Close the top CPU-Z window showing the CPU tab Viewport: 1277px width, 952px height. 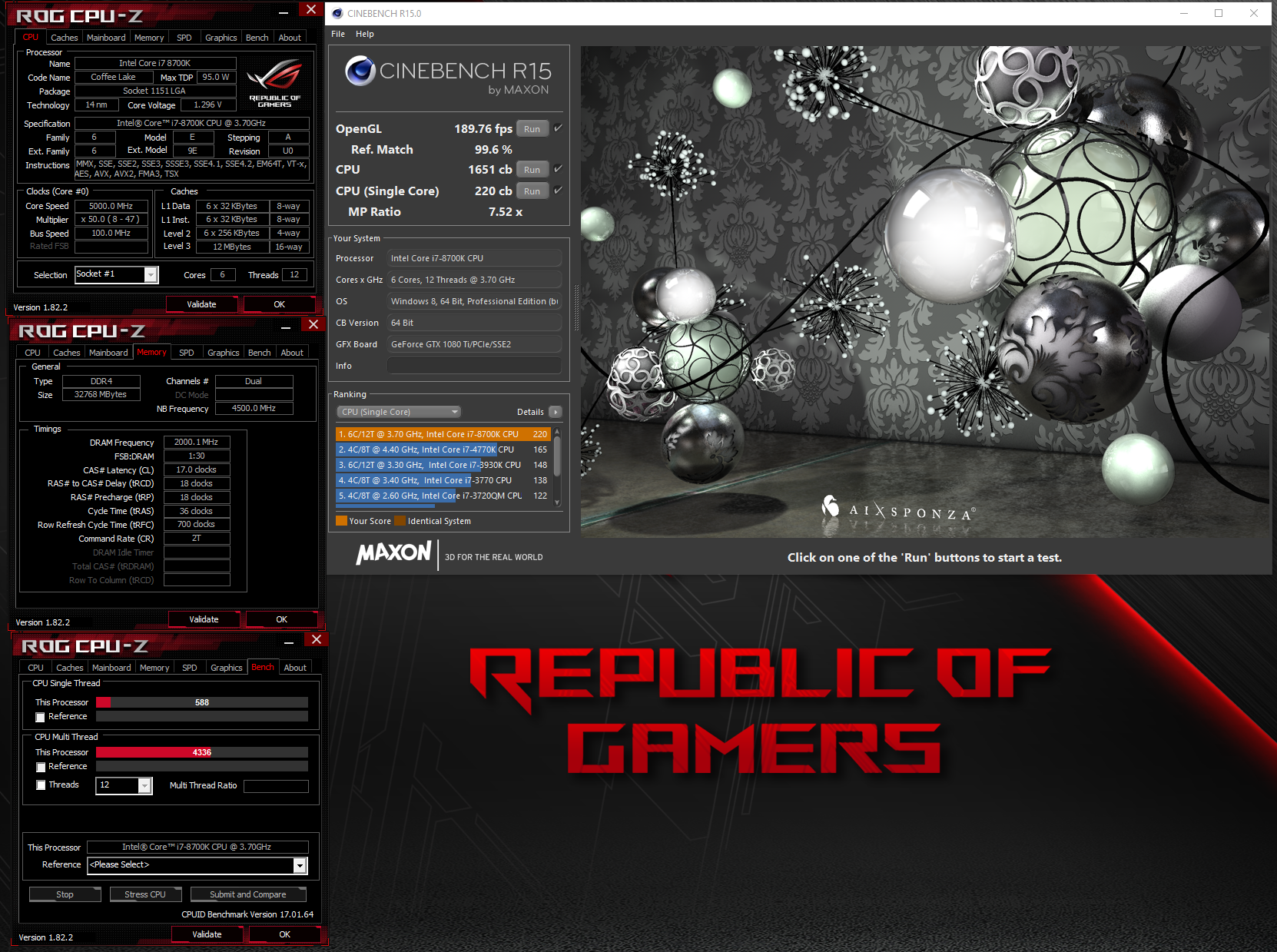pos(310,9)
